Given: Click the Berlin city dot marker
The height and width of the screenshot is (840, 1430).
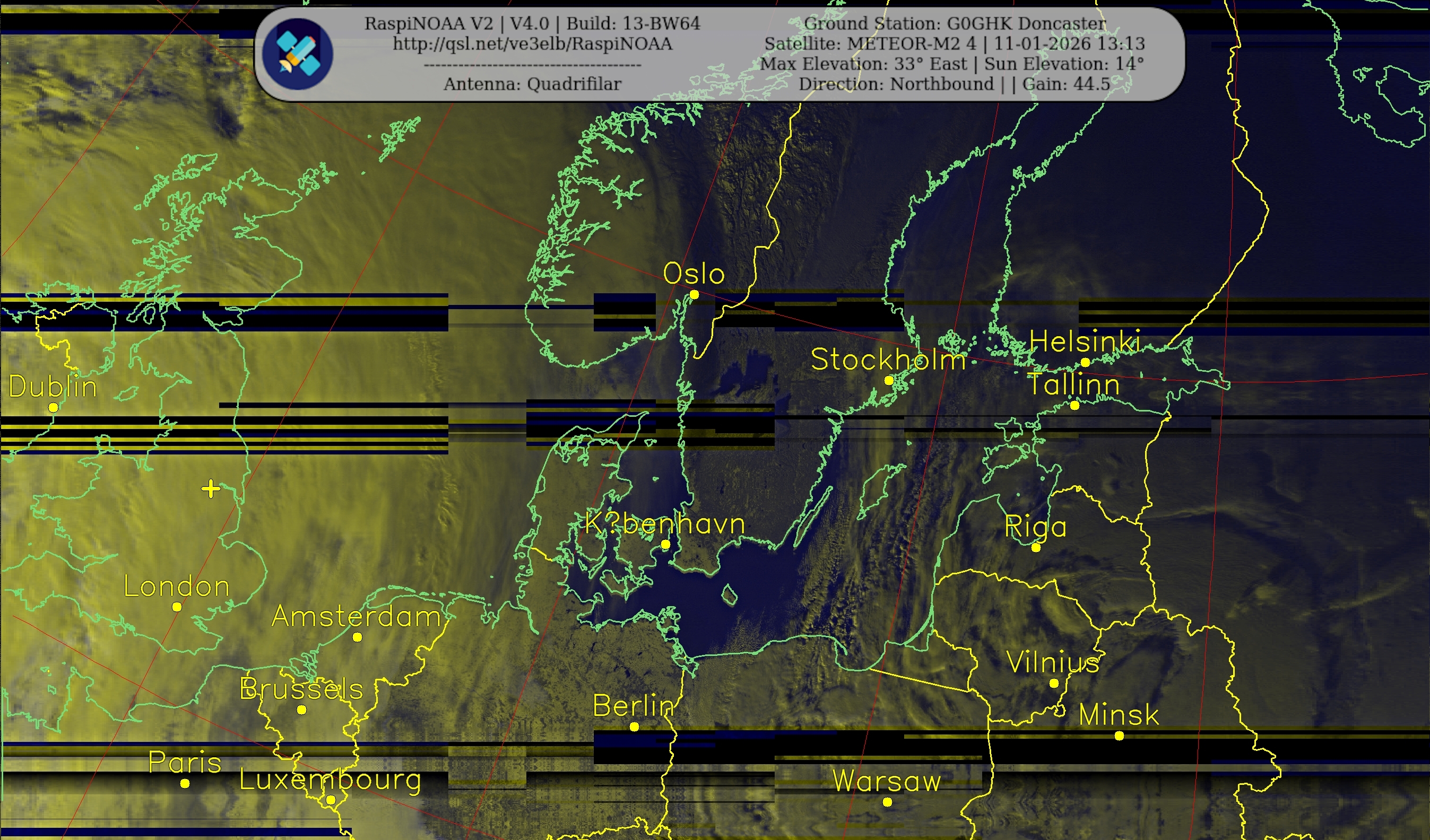Looking at the screenshot, I should coord(635,727).
